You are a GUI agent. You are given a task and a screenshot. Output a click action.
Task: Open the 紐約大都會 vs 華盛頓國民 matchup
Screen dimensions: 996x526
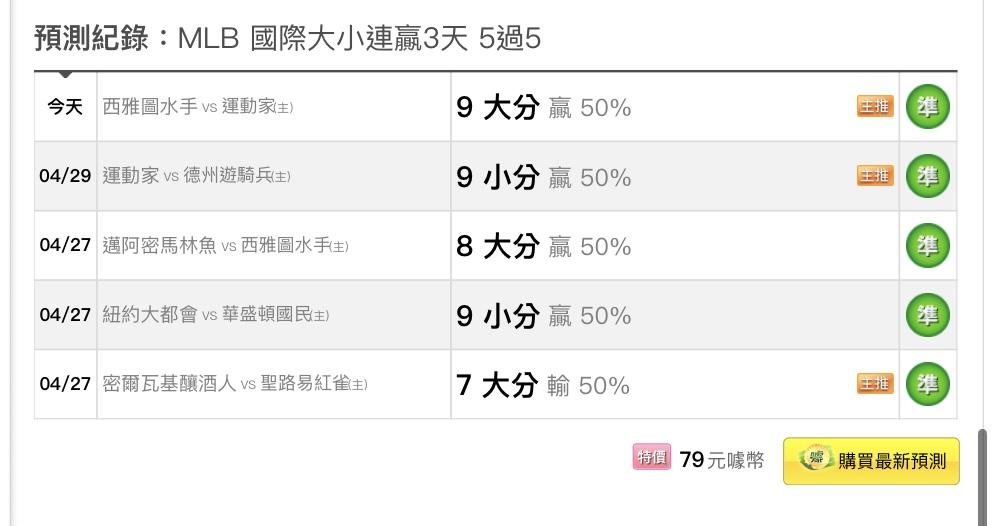click(x=216, y=315)
